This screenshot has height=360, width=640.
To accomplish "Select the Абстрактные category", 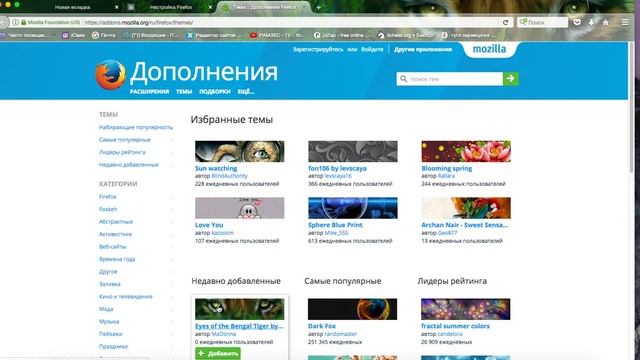I will click(116, 222).
